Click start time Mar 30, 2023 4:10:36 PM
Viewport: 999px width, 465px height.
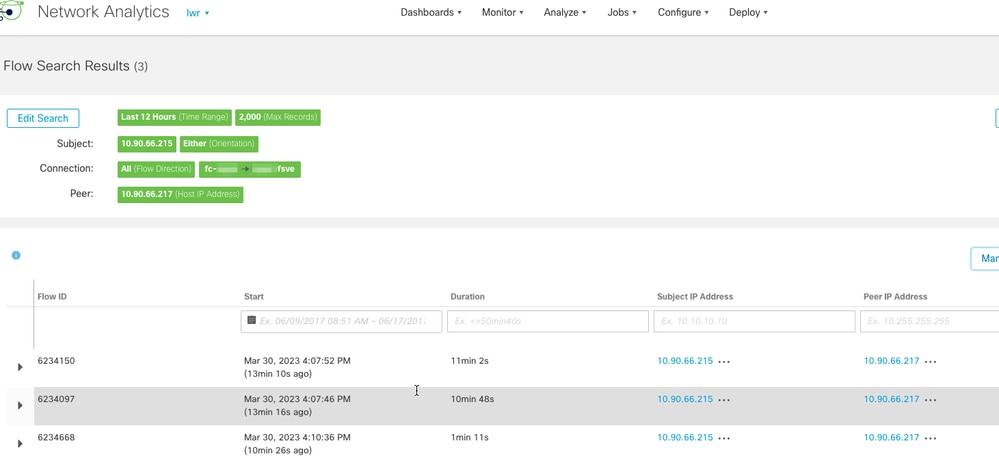(297, 438)
